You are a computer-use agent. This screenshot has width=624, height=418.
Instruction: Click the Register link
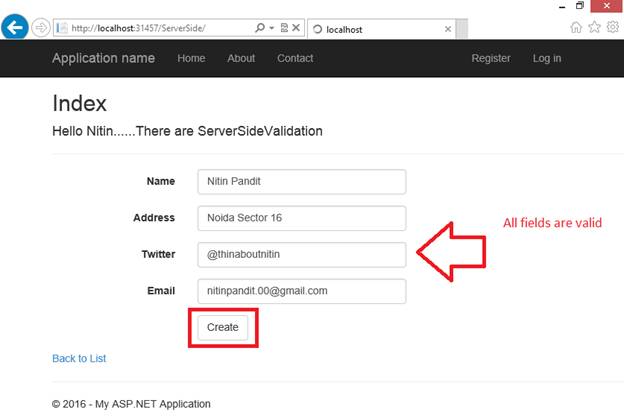(x=491, y=58)
